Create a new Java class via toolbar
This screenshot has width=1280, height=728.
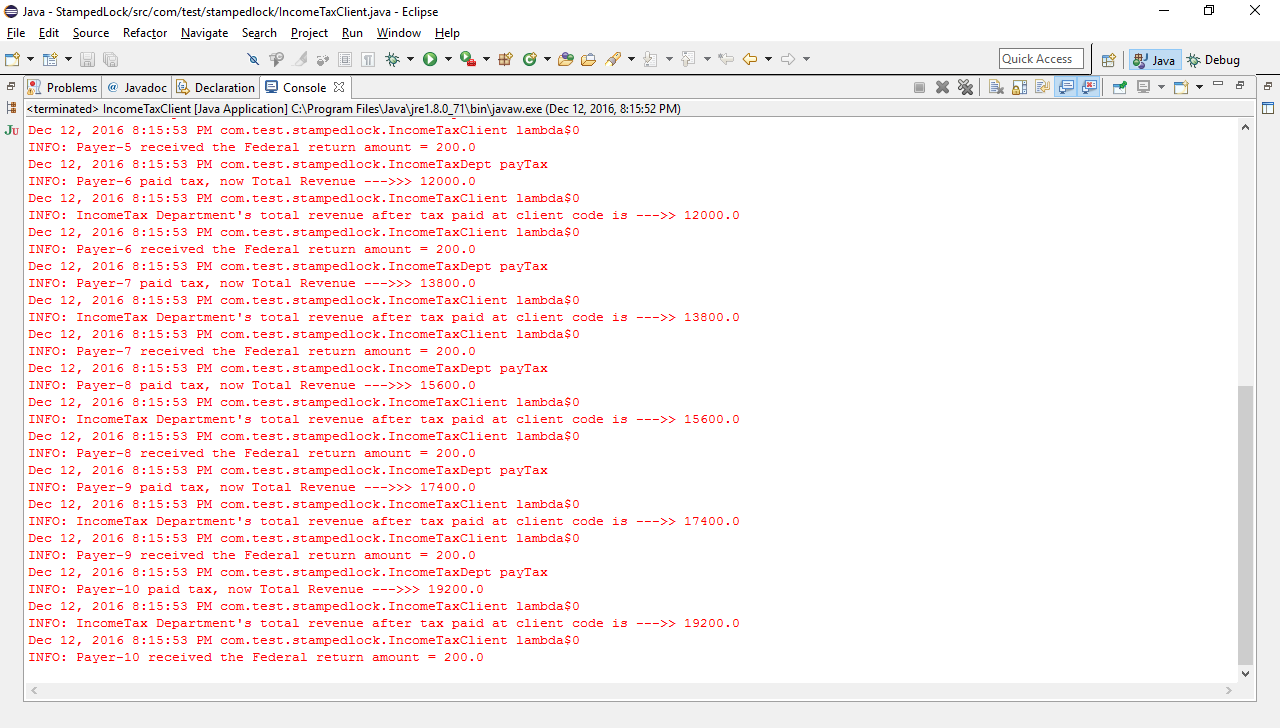pyautogui.click(x=529, y=60)
